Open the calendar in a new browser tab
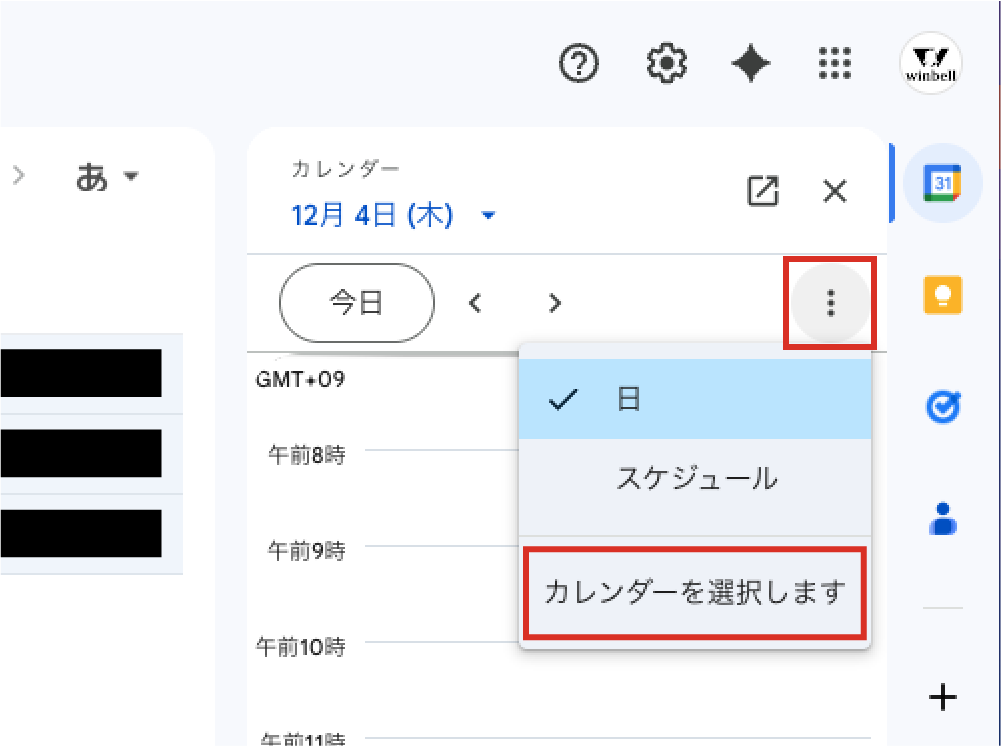Viewport: 1001px width, 746px height. (x=763, y=190)
